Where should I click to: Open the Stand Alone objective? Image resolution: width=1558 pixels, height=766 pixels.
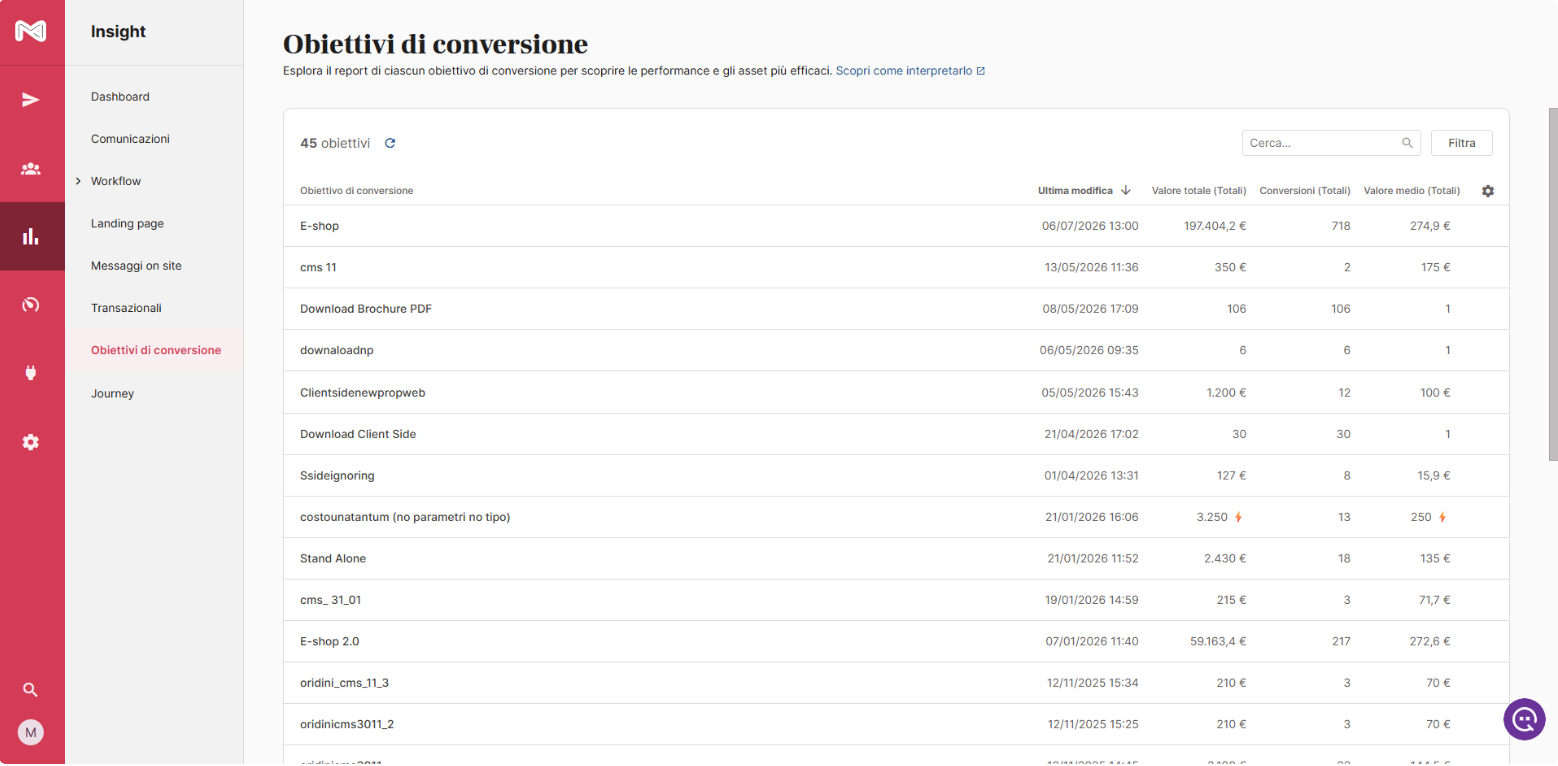333,559
